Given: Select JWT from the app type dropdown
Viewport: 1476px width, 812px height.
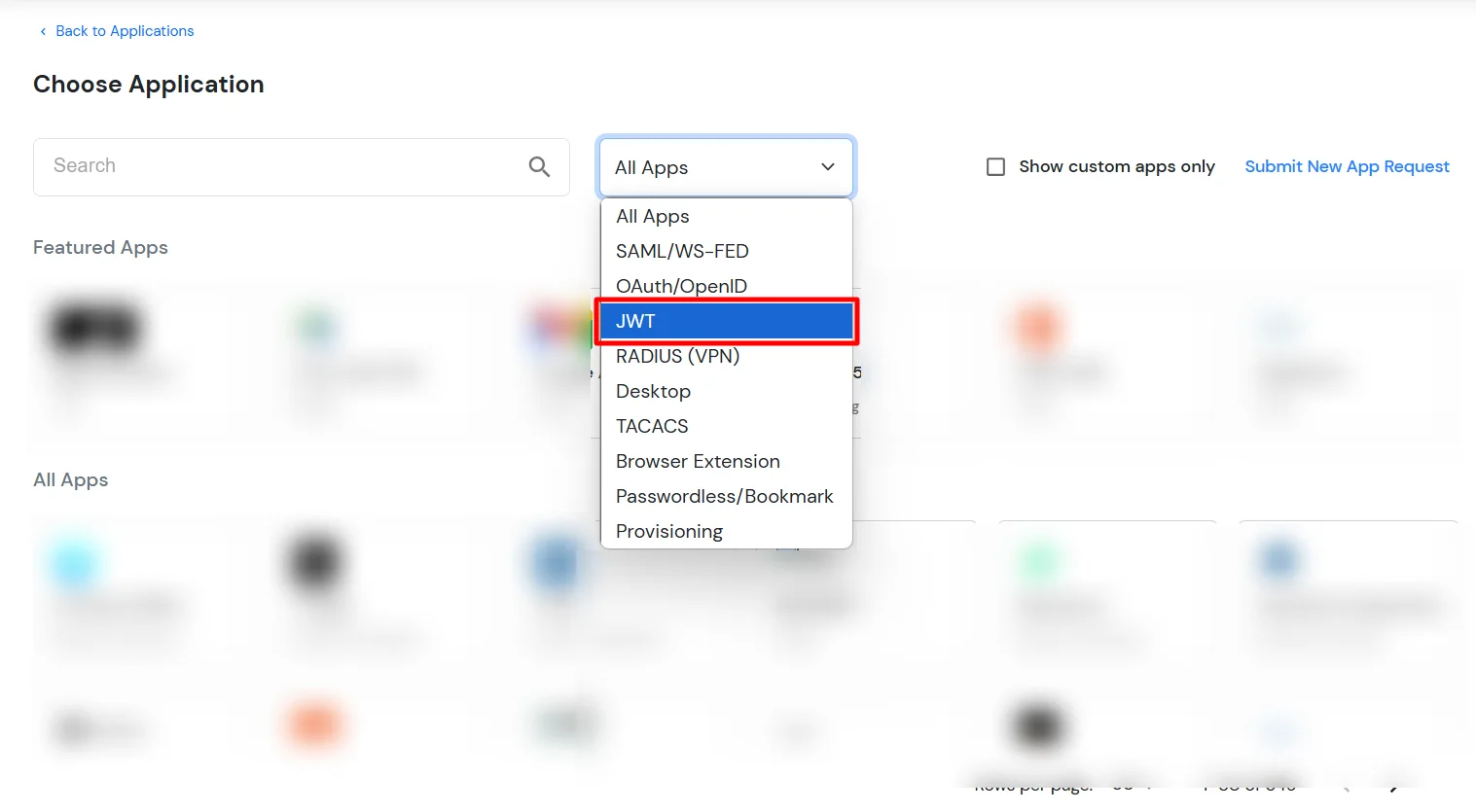Looking at the screenshot, I should pyautogui.click(x=725, y=321).
